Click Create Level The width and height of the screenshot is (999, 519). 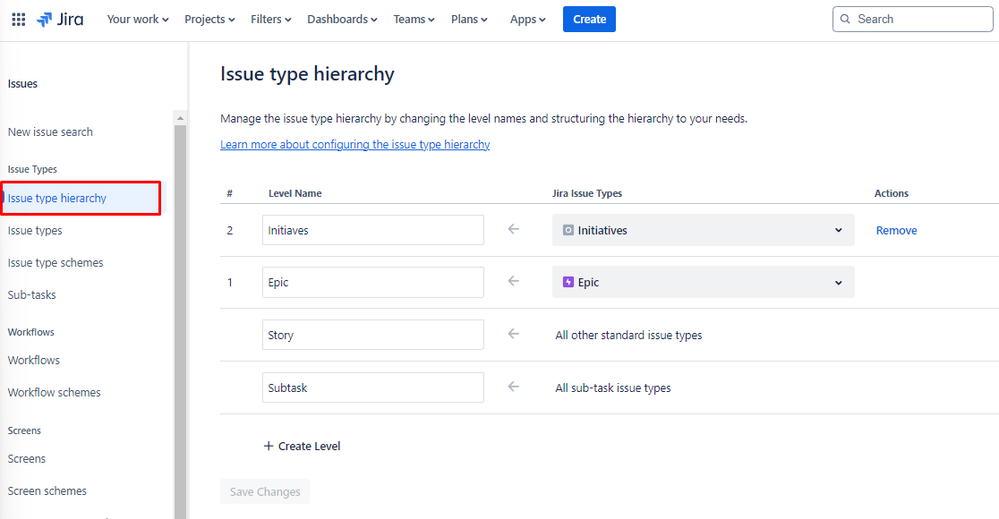302,446
